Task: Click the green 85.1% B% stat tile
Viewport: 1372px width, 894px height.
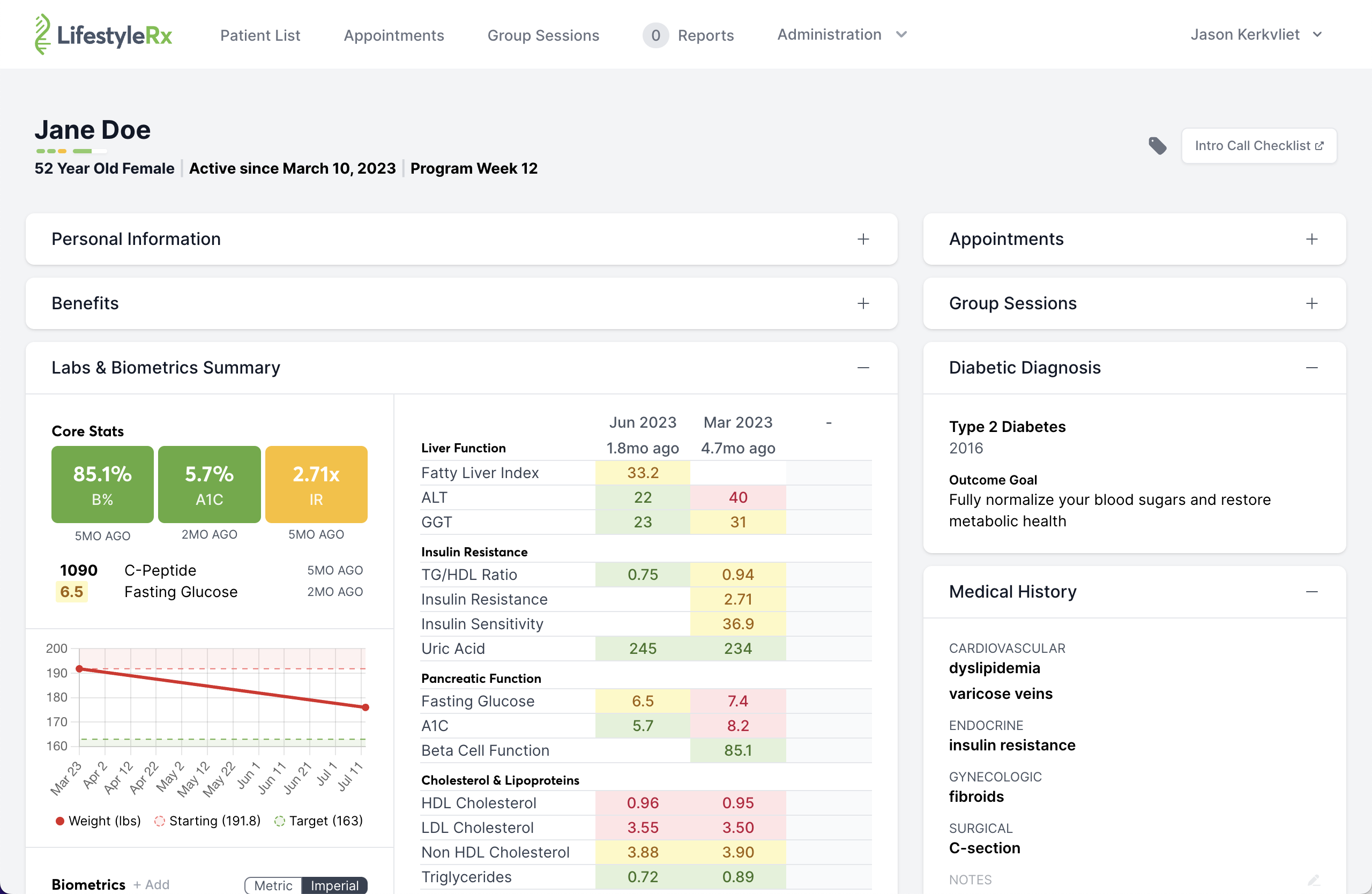Action: [x=102, y=484]
